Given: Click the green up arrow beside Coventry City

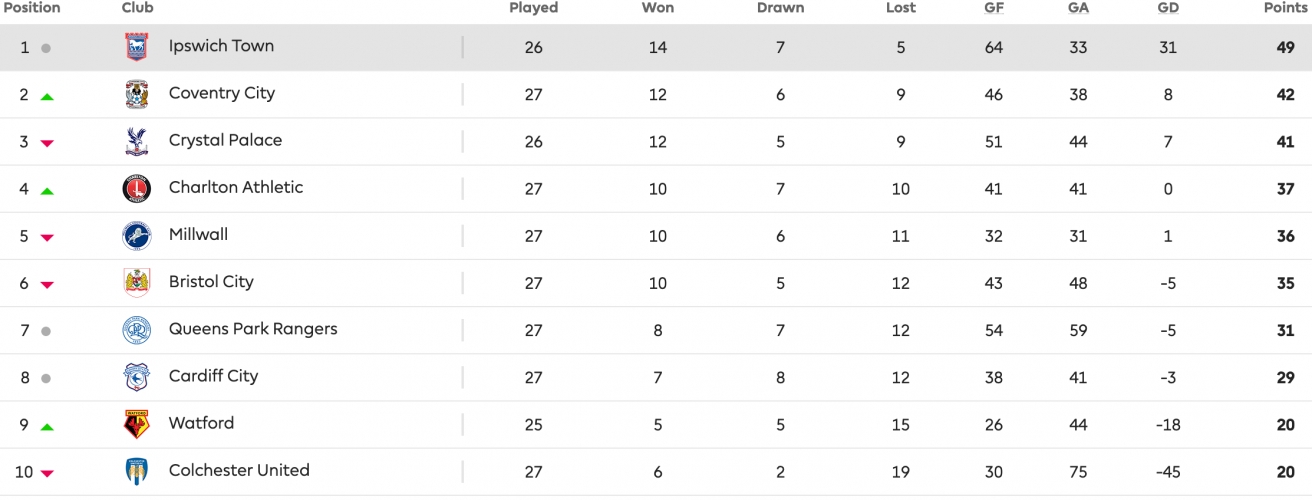Looking at the screenshot, I should point(47,97).
